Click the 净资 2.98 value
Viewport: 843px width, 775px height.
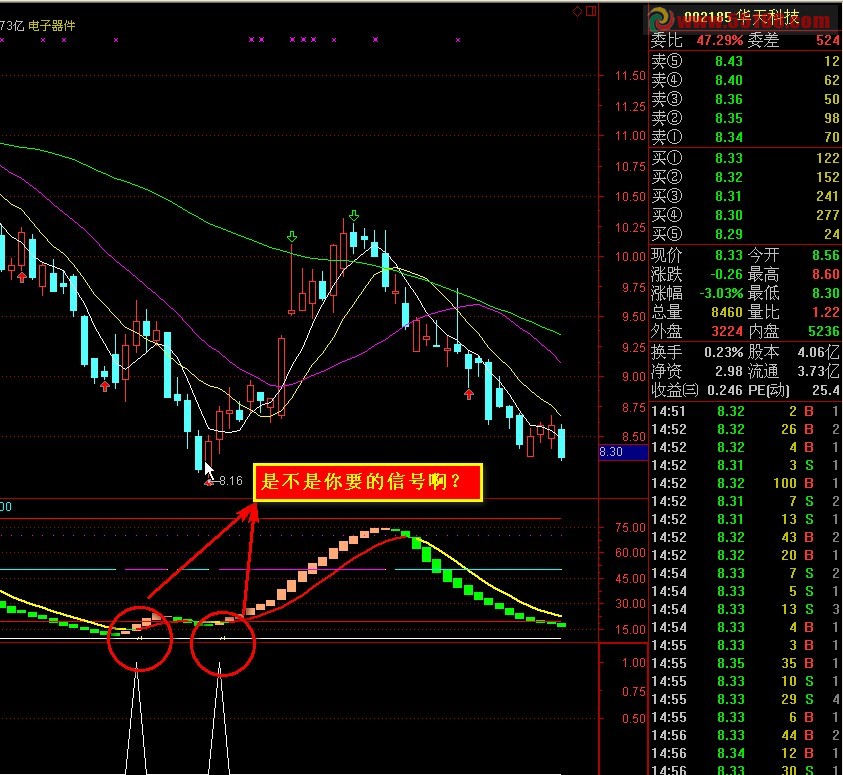729,371
